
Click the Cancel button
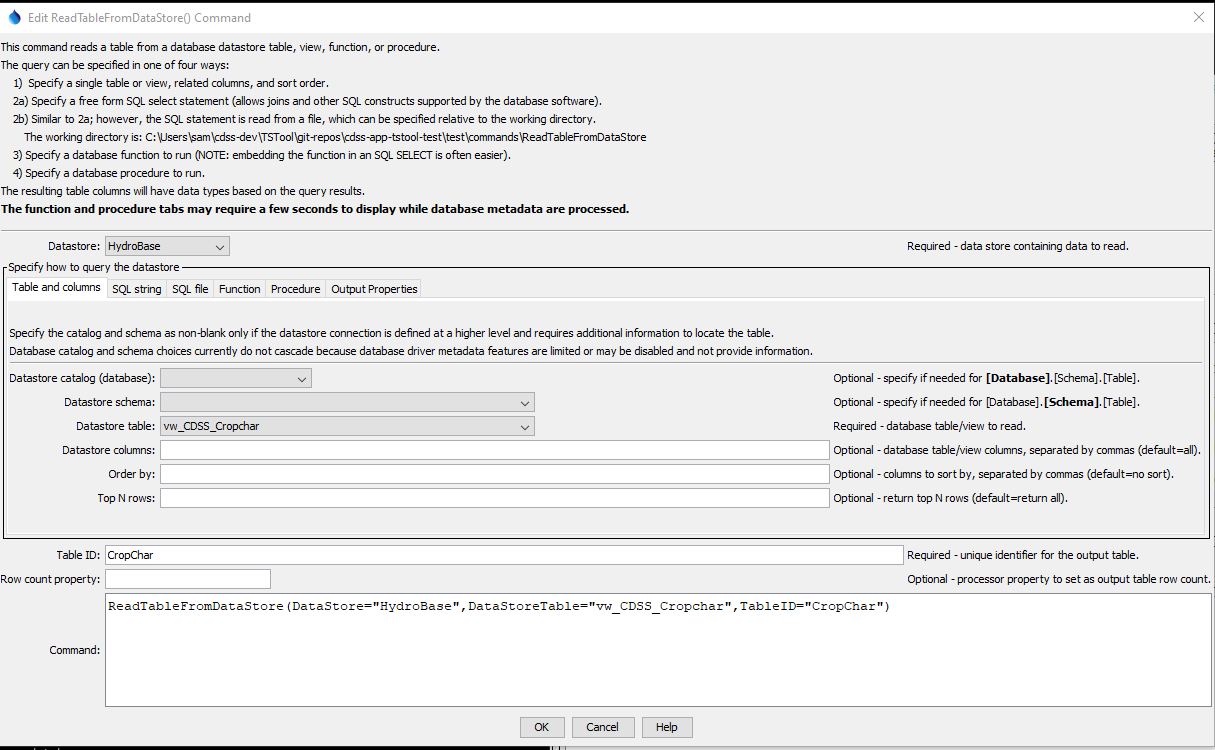(x=603, y=727)
